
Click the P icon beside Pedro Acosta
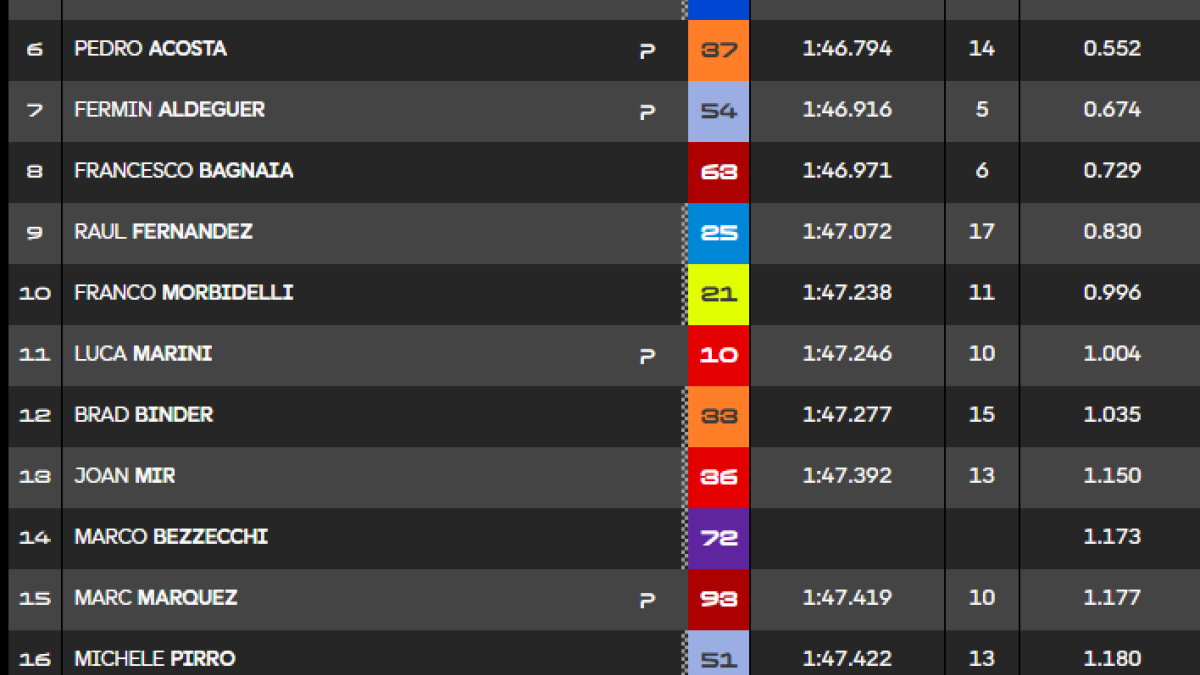click(647, 50)
